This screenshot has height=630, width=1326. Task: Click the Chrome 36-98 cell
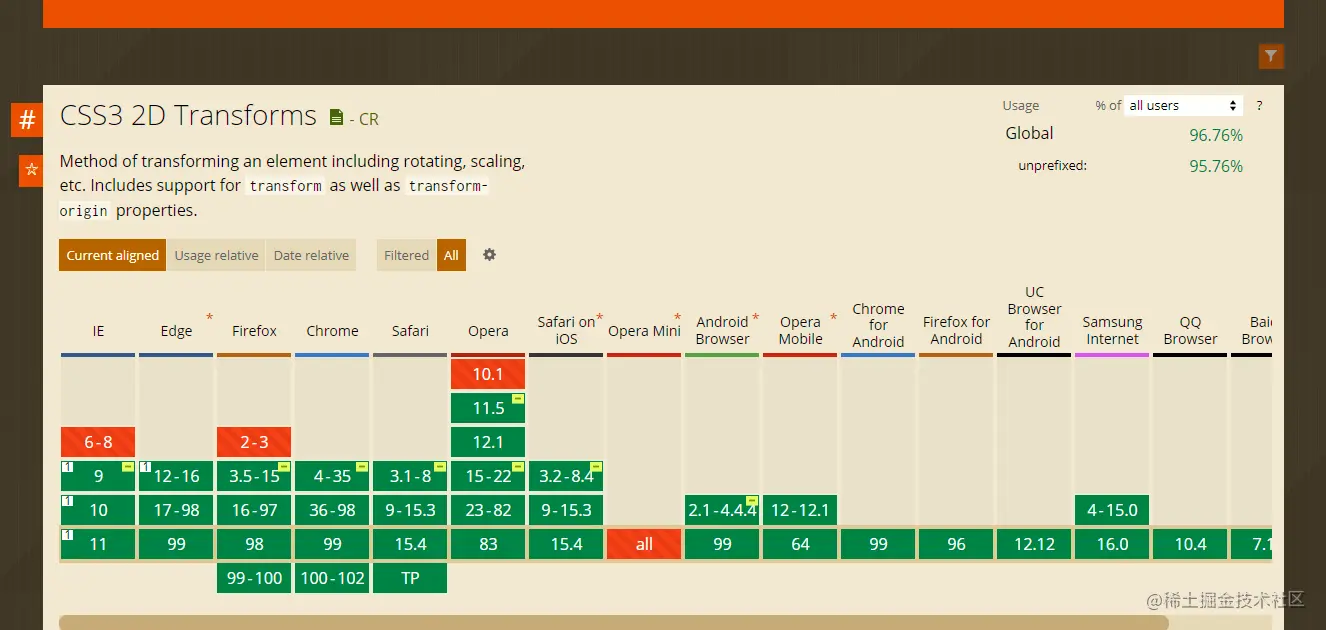[x=332, y=510]
